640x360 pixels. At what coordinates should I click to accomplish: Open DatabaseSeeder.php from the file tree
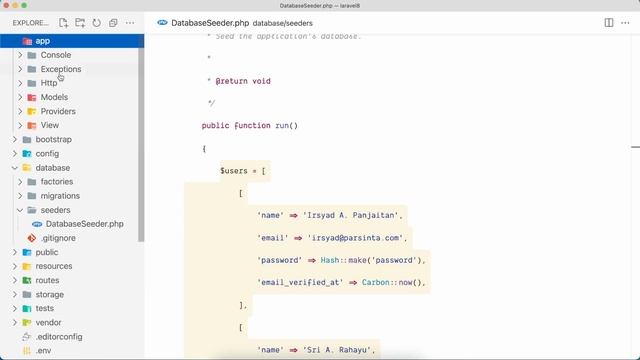click(x=84, y=224)
